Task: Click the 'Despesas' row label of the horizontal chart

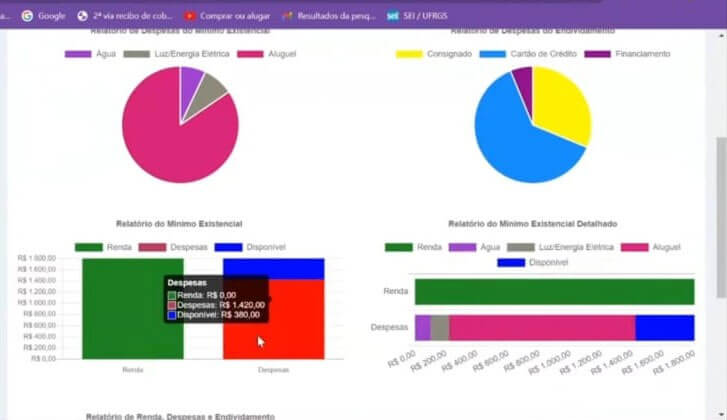Action: pyautogui.click(x=389, y=327)
